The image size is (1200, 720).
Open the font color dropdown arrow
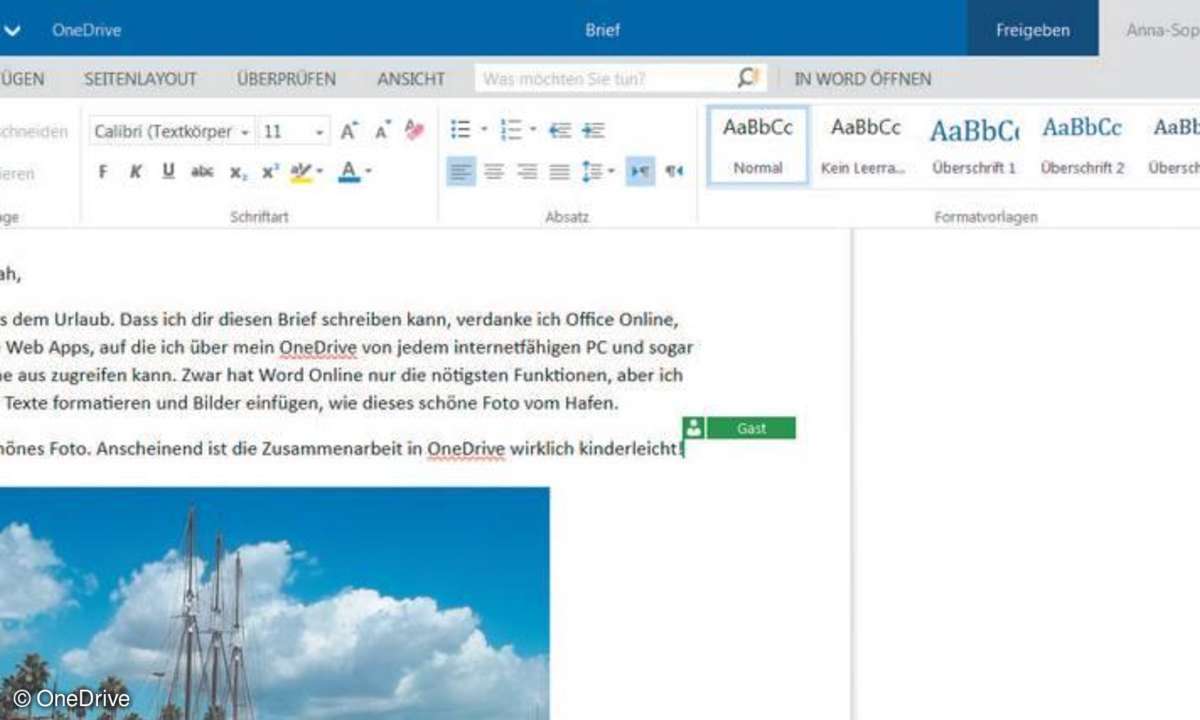368,172
